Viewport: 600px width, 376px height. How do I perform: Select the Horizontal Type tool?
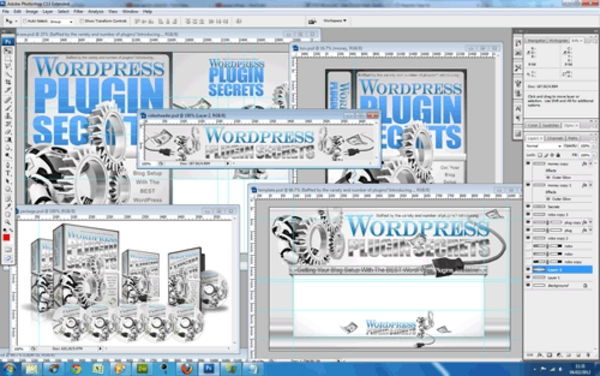8,173
